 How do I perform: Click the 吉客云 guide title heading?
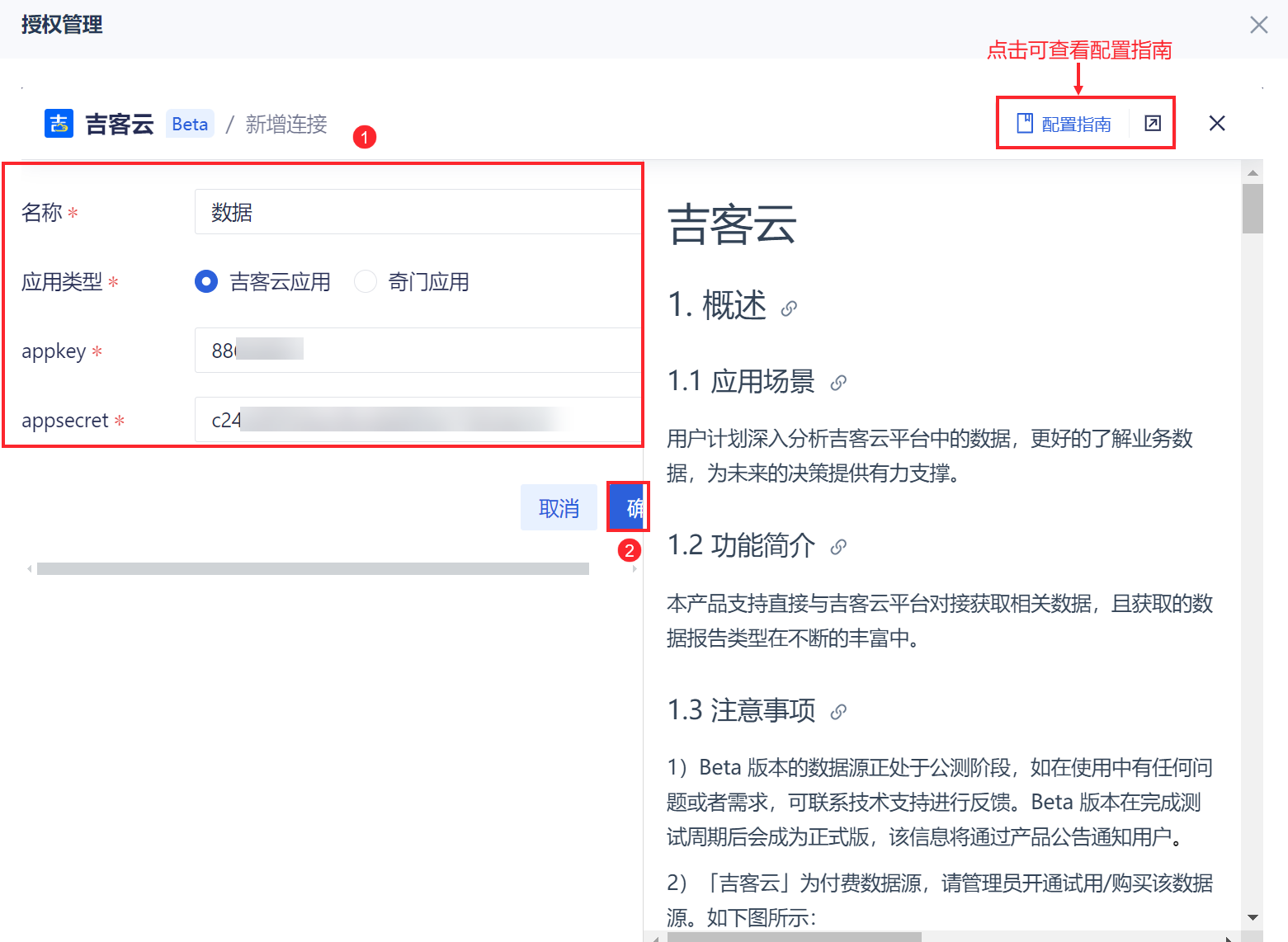tap(731, 224)
